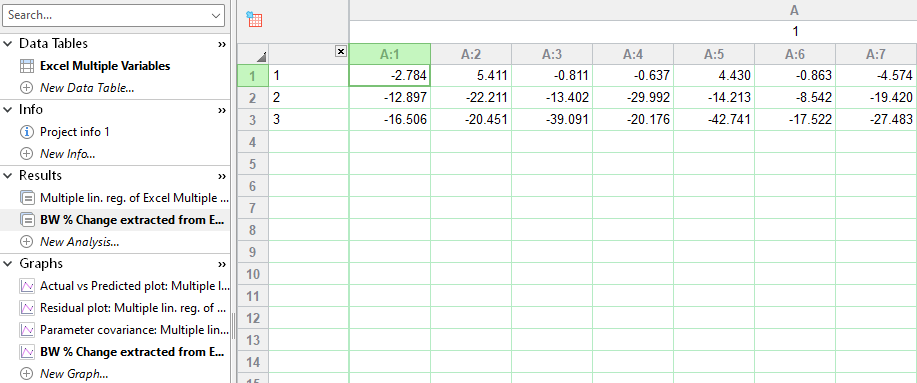917x383 pixels.
Task: Open Data Tables section double-arrow menu
Action: 222,44
